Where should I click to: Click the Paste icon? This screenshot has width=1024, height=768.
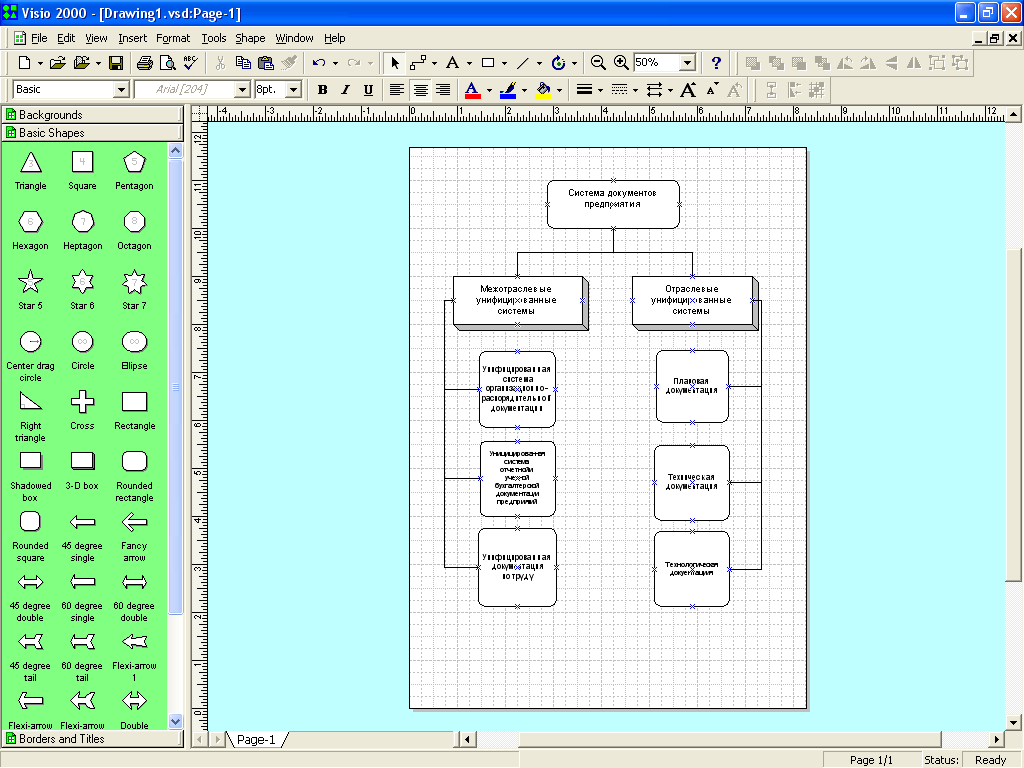pyautogui.click(x=266, y=63)
